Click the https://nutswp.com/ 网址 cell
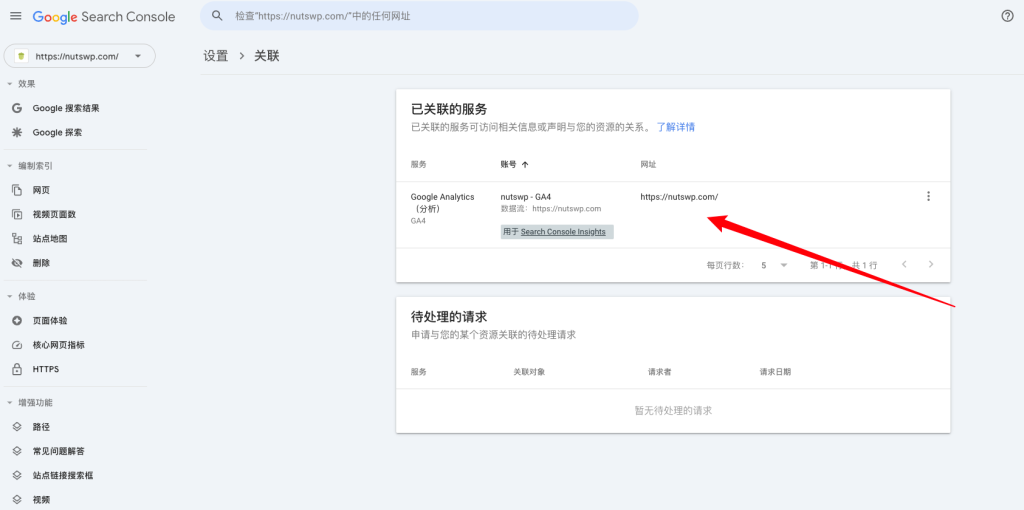This screenshot has width=1024, height=510. [679, 197]
